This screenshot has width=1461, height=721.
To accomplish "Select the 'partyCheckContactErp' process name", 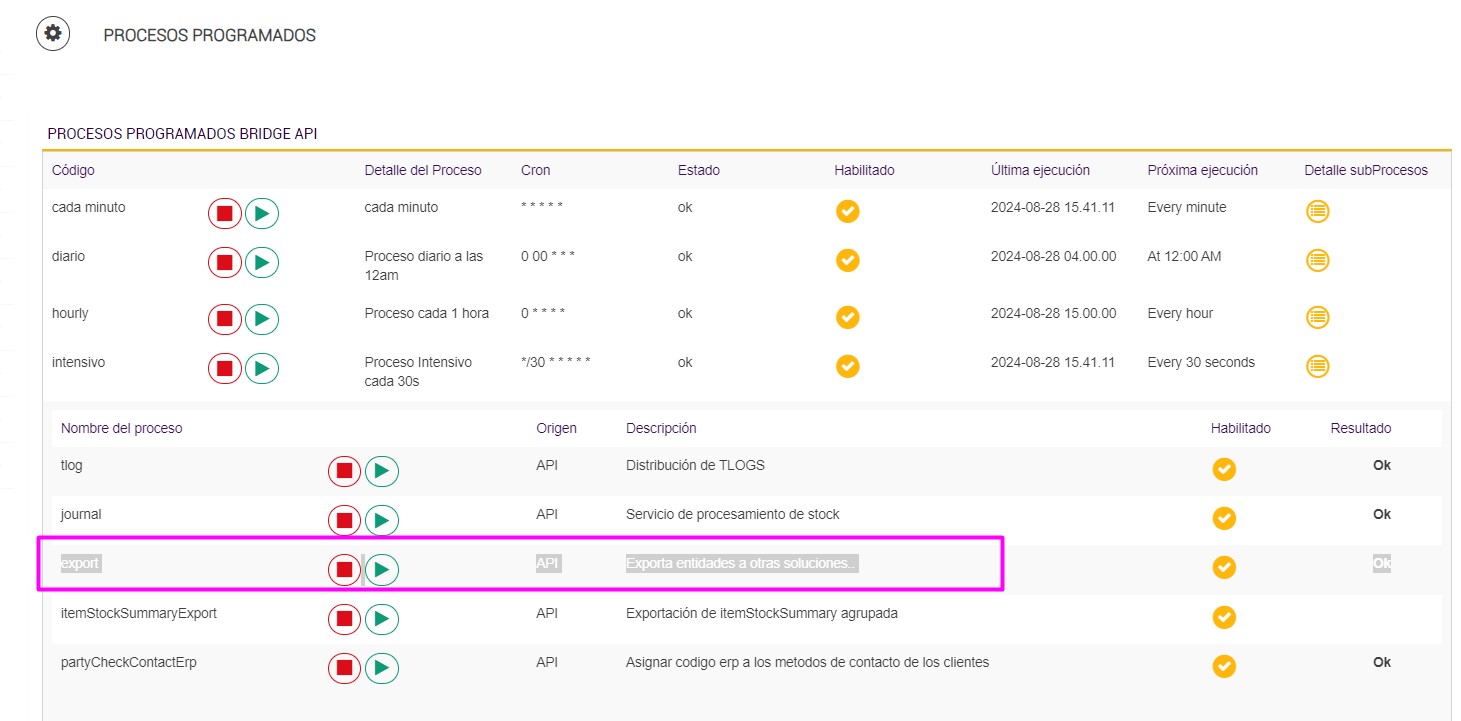I will point(128,662).
